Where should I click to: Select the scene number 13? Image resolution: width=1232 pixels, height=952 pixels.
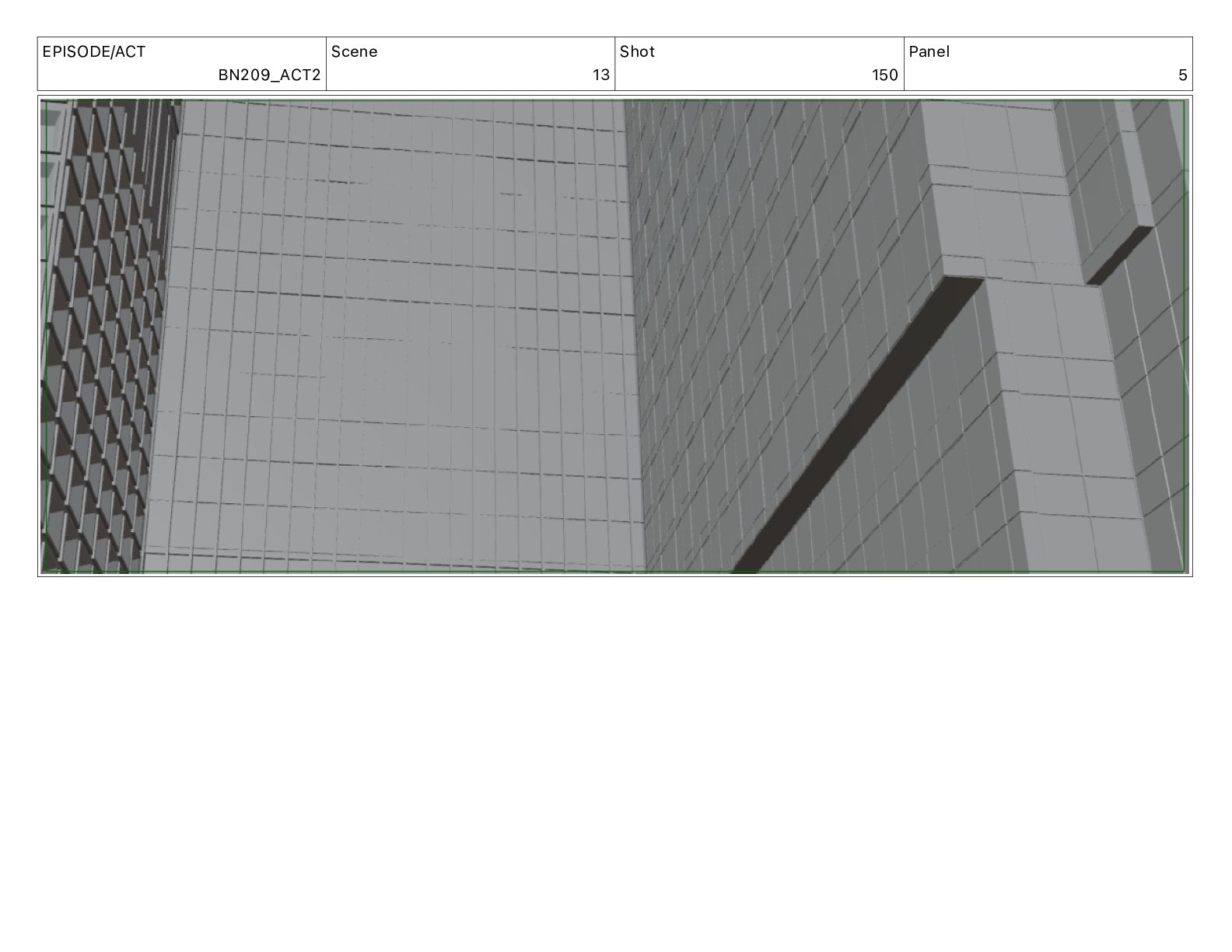[601, 75]
